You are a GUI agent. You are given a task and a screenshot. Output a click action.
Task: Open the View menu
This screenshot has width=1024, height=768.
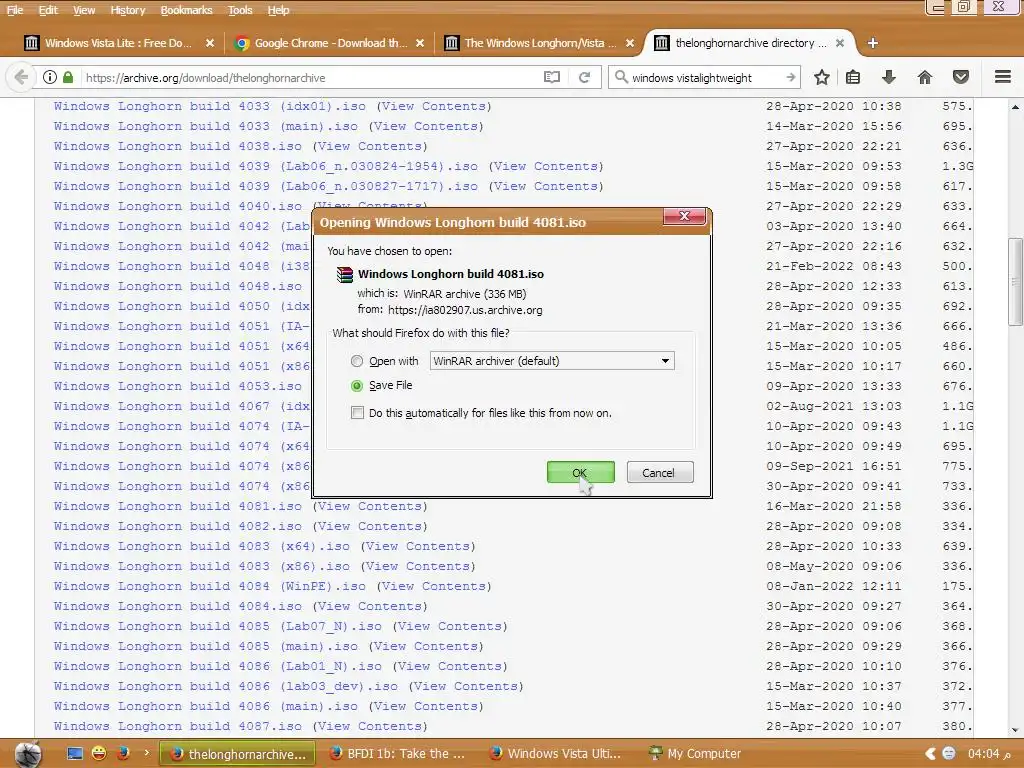click(84, 10)
